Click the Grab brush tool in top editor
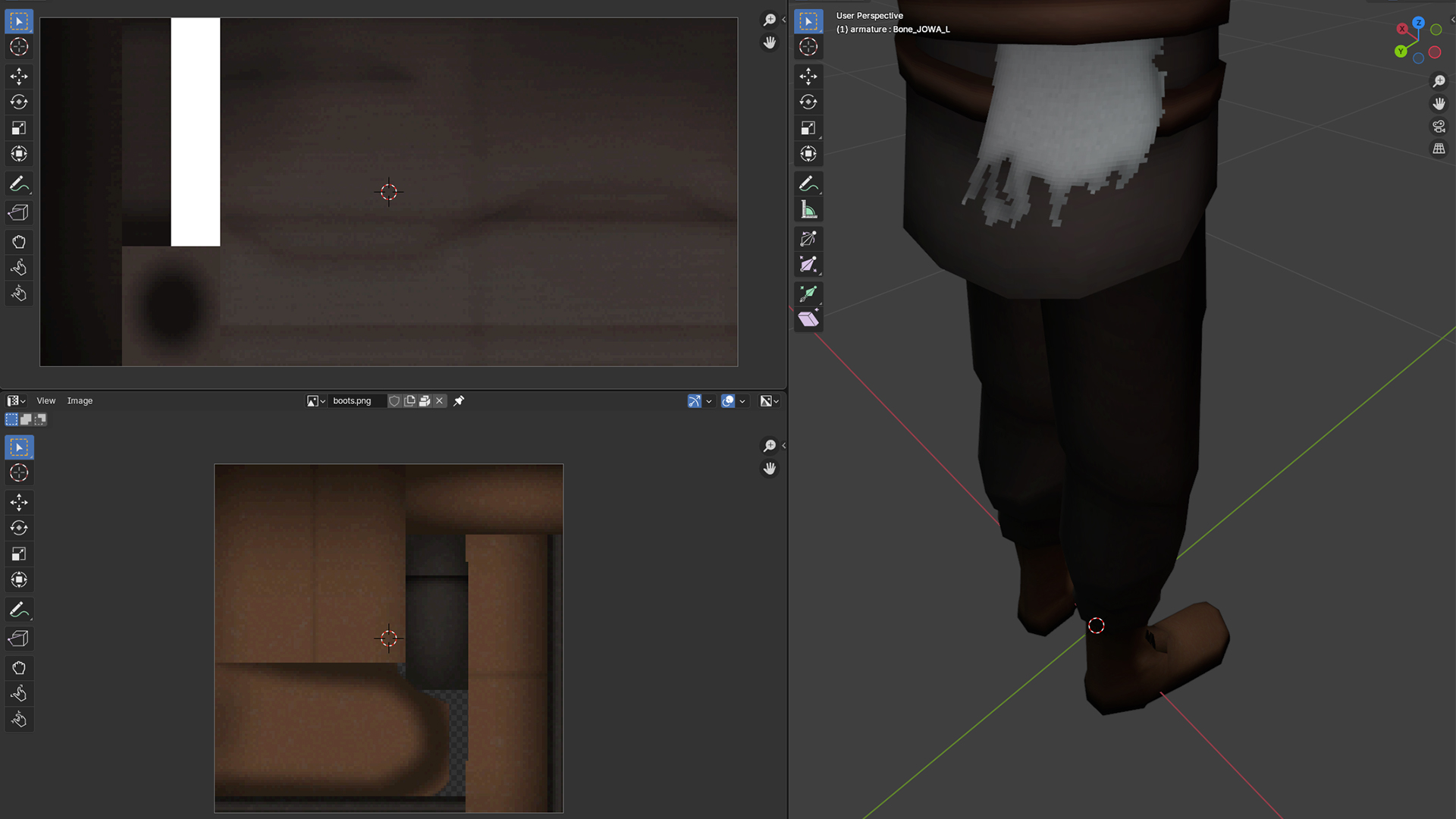Viewport: 1456px width, 819px height. pos(19,242)
